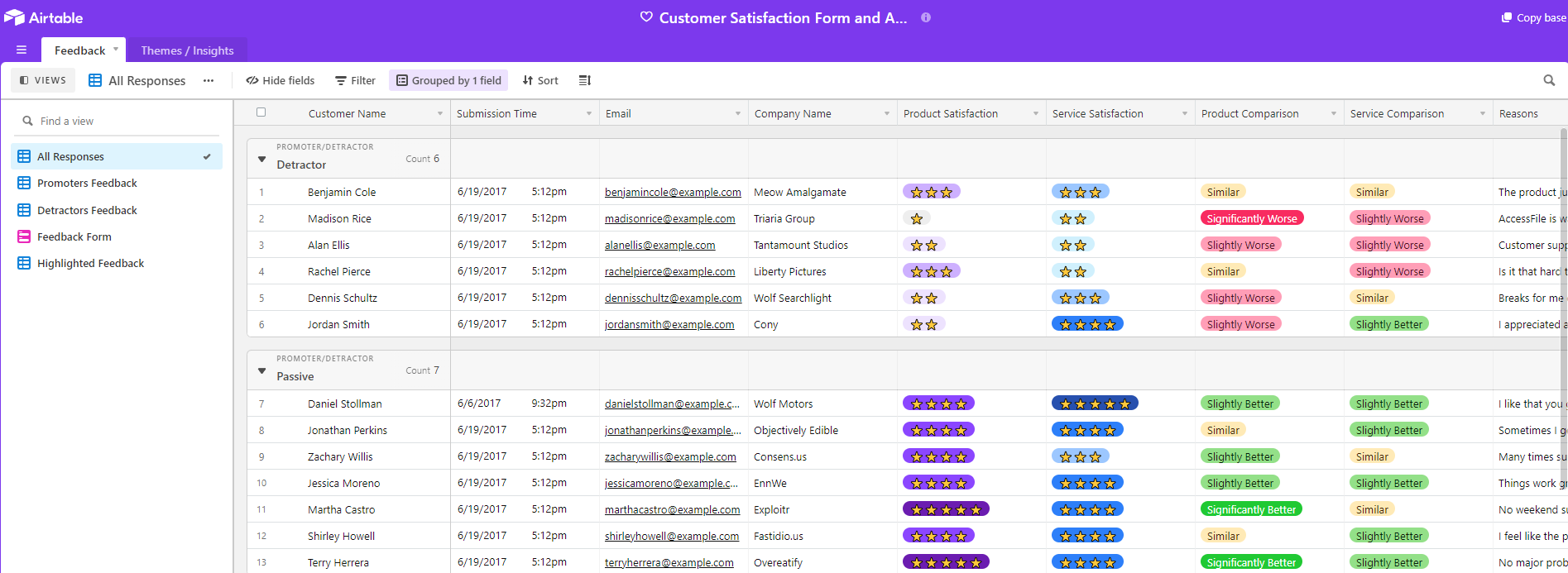
Task: Click the Copy base button
Action: pos(1533,17)
